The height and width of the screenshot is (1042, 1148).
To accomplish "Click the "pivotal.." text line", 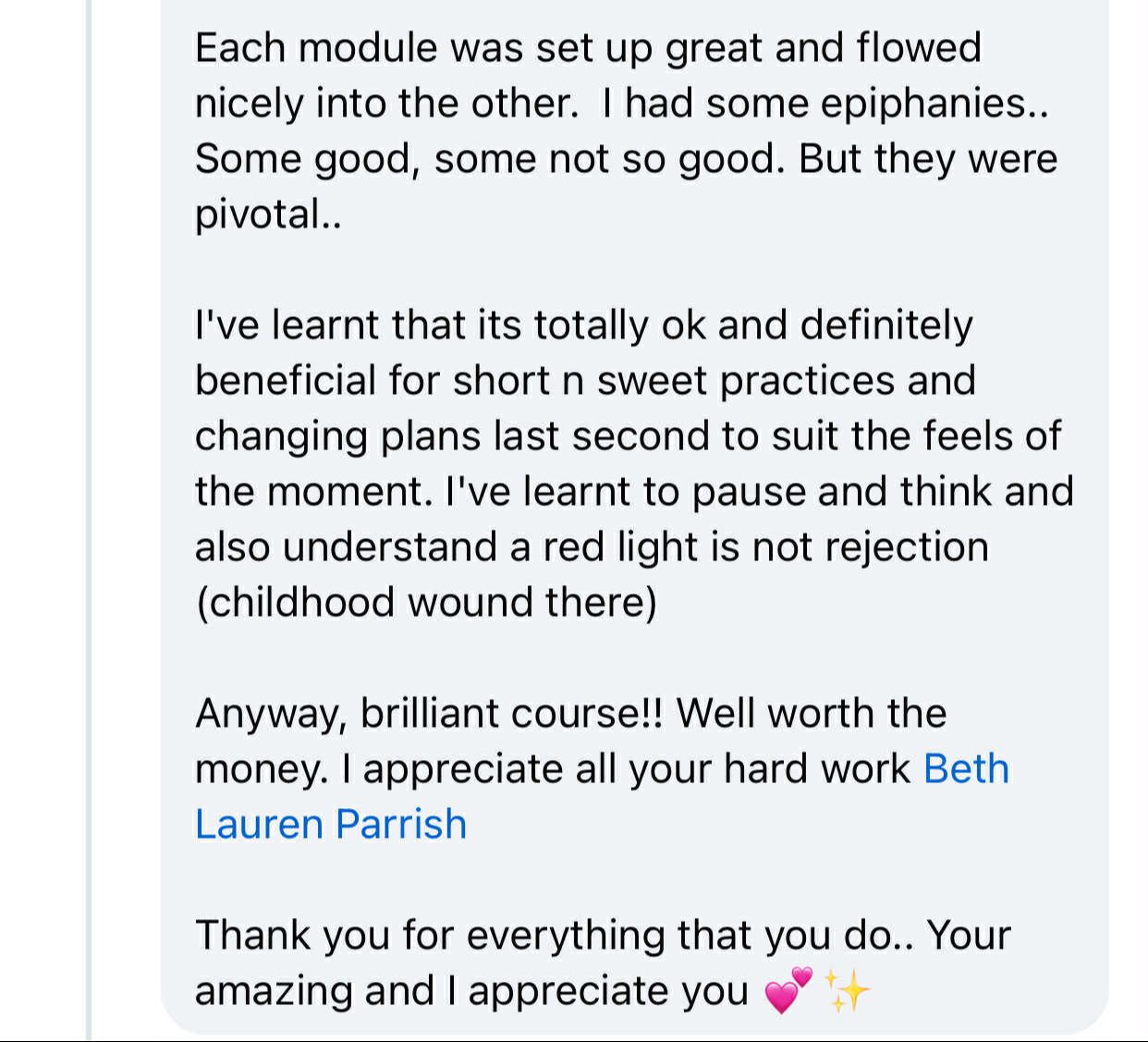I will [268, 214].
